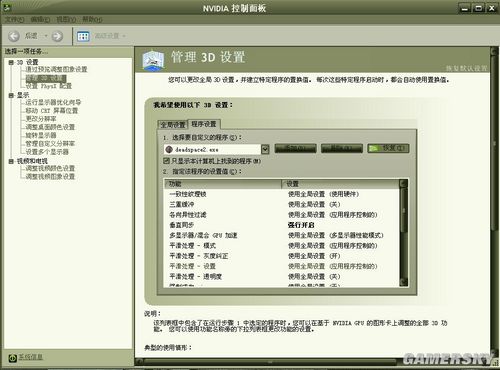This screenshot has width=500, height=370.
Task: Open the 高级设置 view dropdown
Action: pos(124,36)
